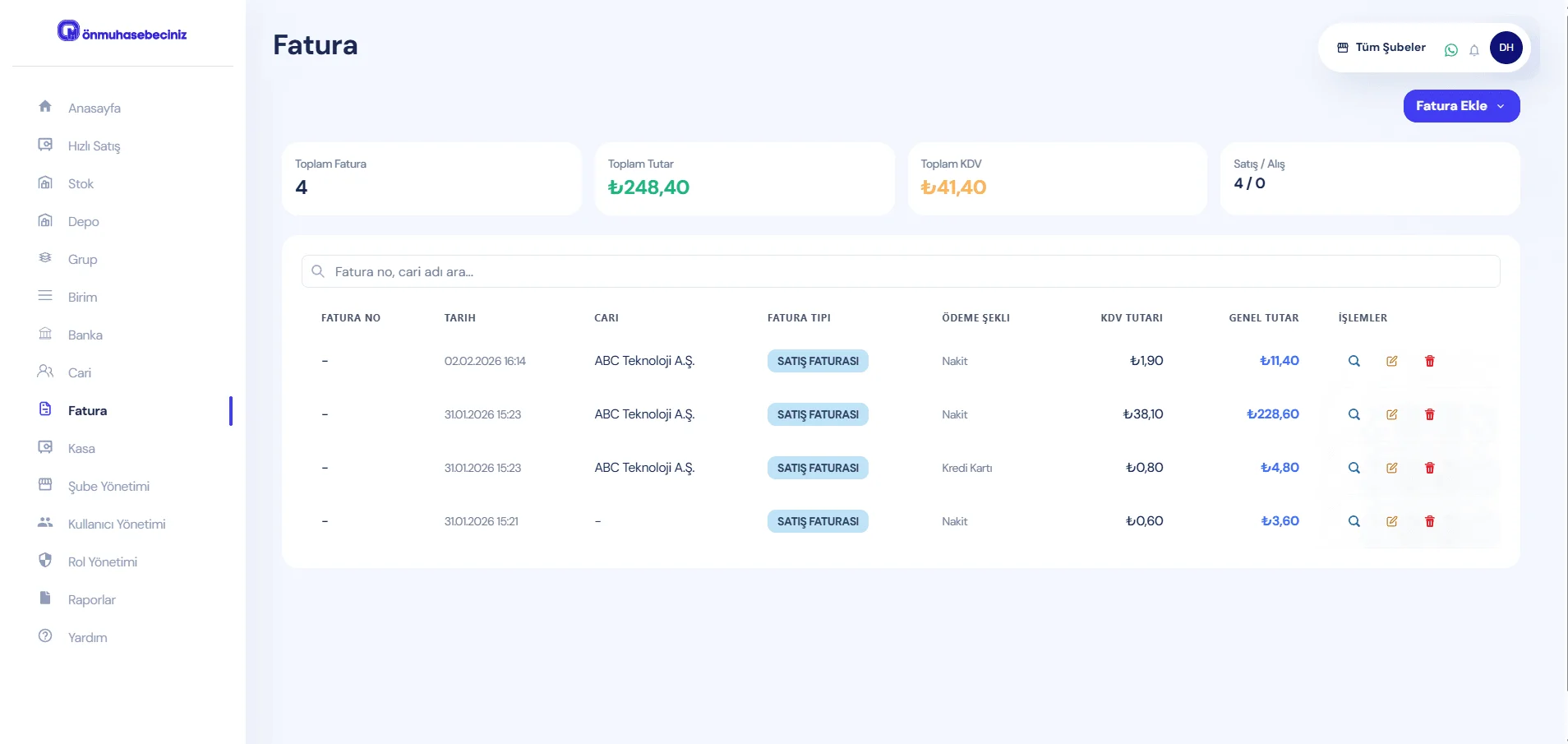Click the WhatsApp icon in header
The width and height of the screenshot is (1568, 744).
pyautogui.click(x=1450, y=50)
